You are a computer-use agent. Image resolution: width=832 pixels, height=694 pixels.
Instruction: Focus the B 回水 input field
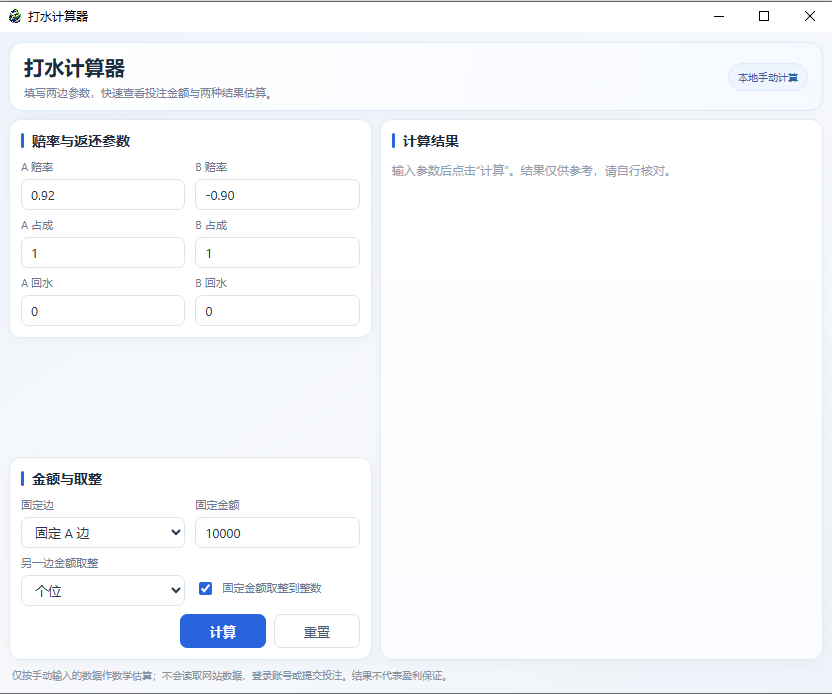278,310
